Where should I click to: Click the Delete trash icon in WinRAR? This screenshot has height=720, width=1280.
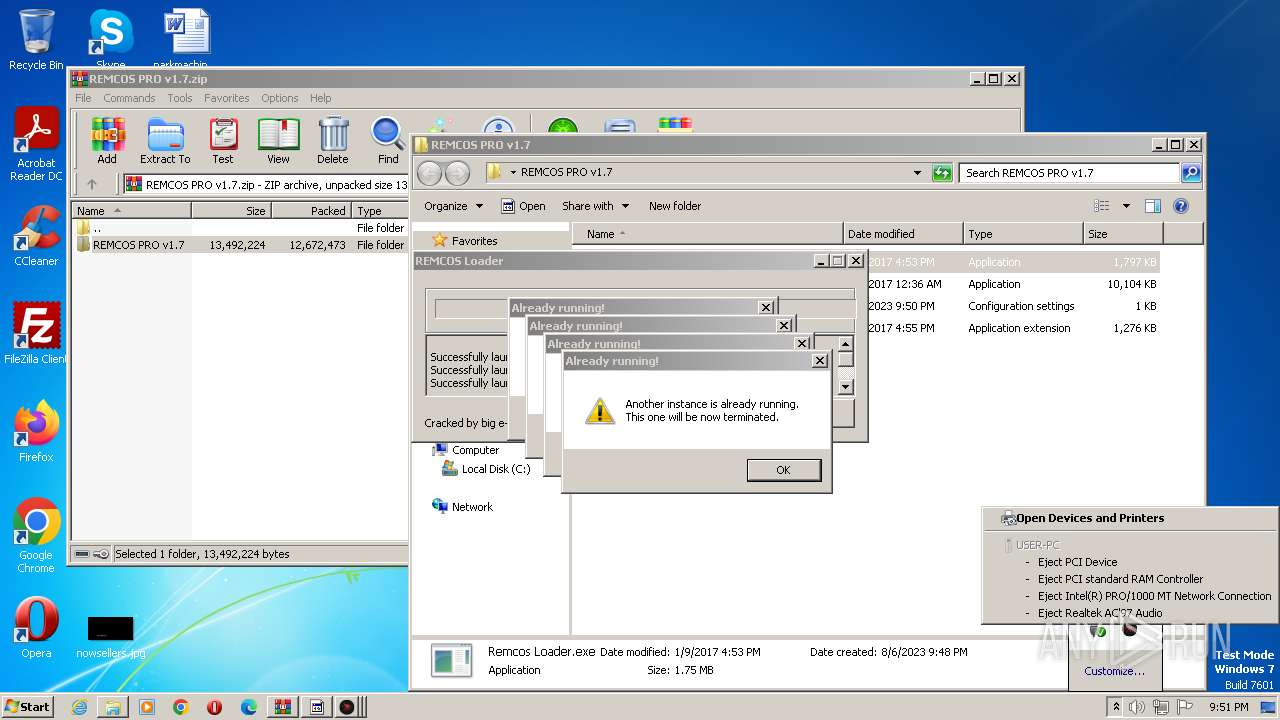pos(333,141)
